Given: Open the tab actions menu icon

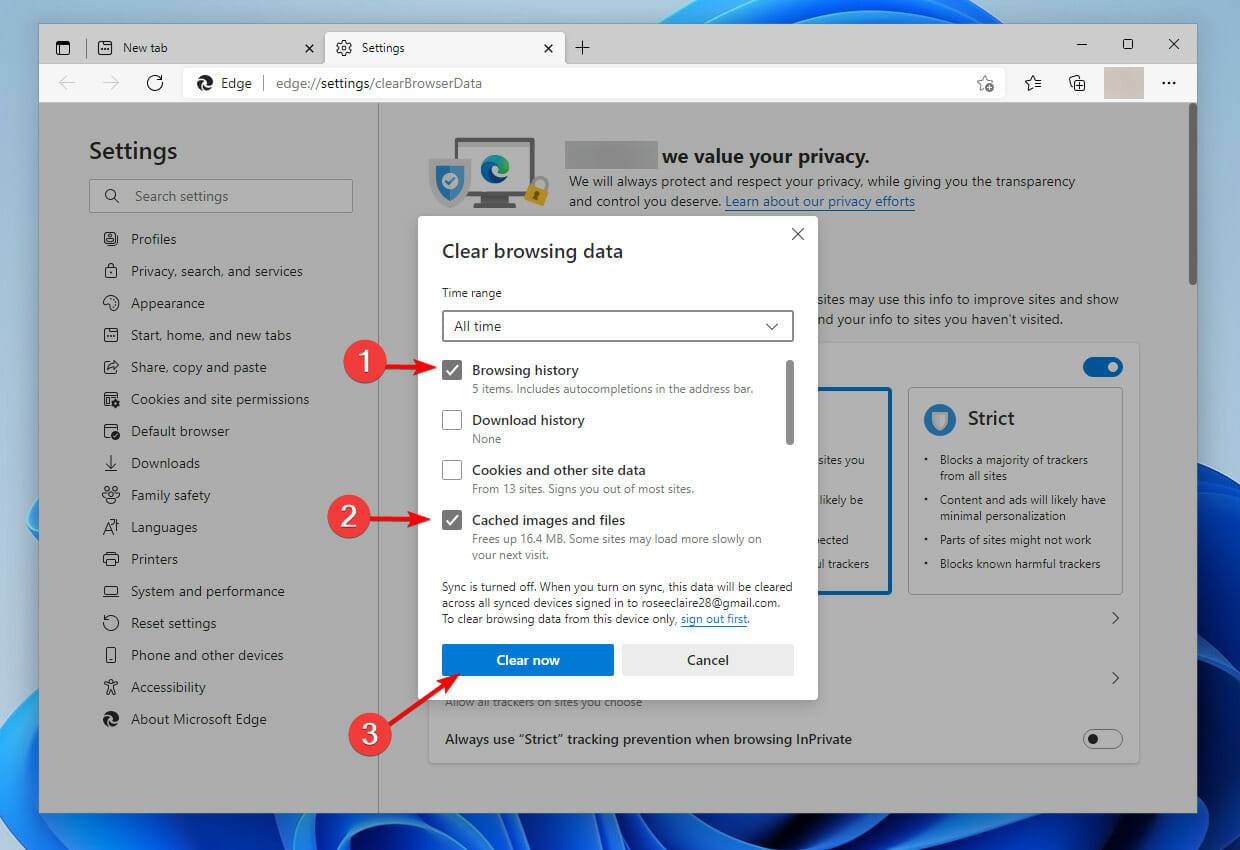Looking at the screenshot, I should coord(63,47).
